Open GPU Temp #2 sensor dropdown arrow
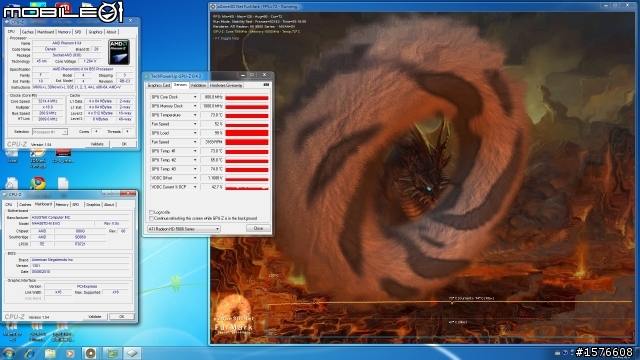640x360 pixels. [195, 160]
